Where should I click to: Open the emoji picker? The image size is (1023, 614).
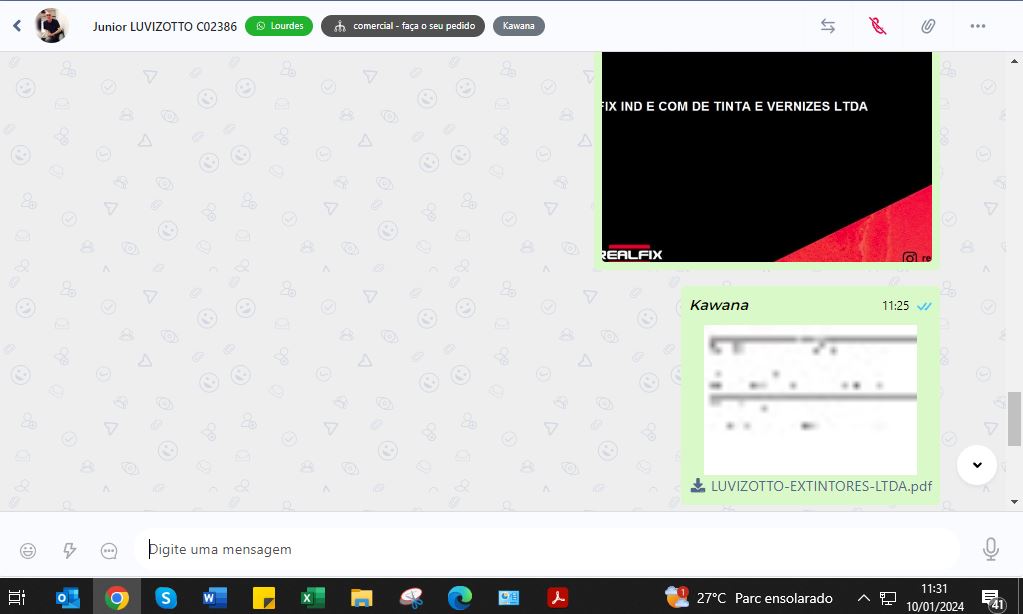click(28, 550)
